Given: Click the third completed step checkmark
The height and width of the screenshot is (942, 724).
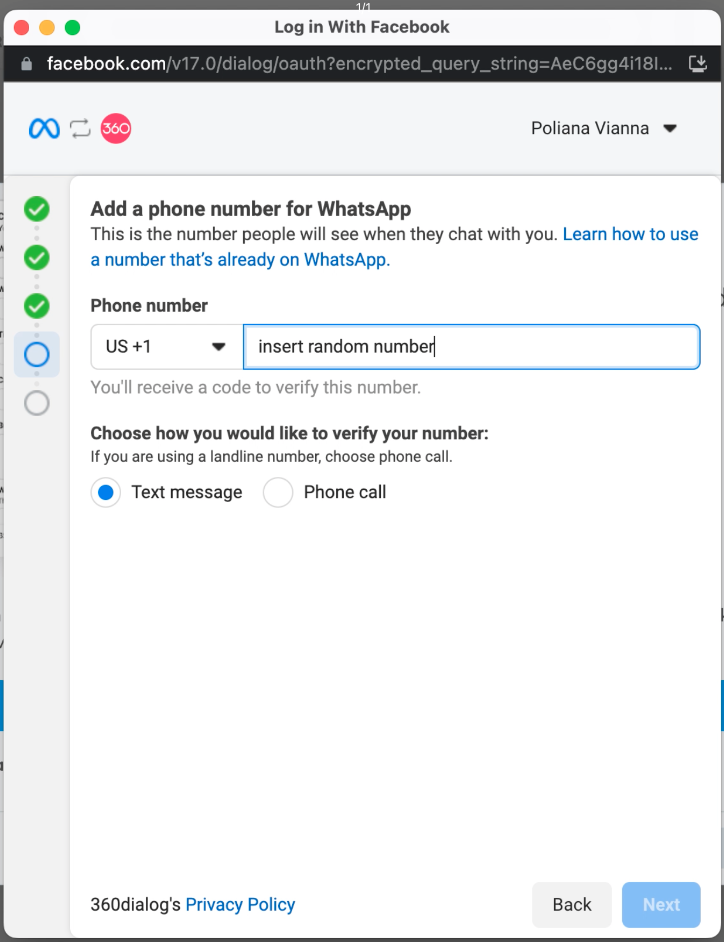Looking at the screenshot, I should 37,306.
